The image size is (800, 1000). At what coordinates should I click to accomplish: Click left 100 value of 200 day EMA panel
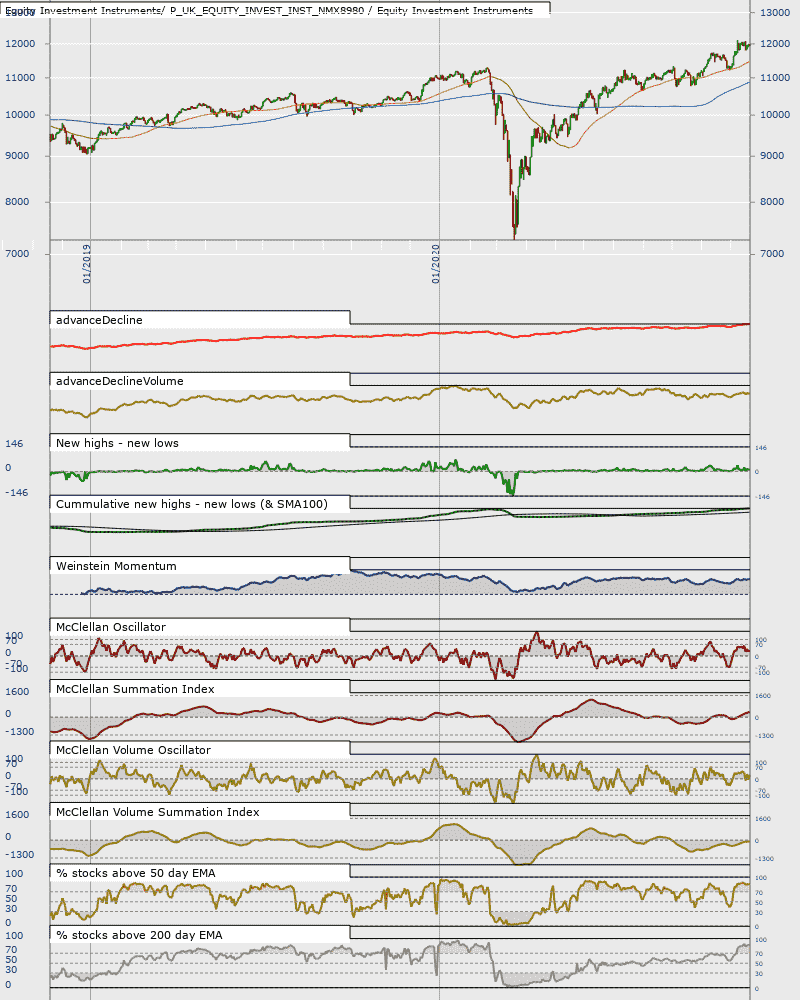pyautogui.click(x=14, y=936)
